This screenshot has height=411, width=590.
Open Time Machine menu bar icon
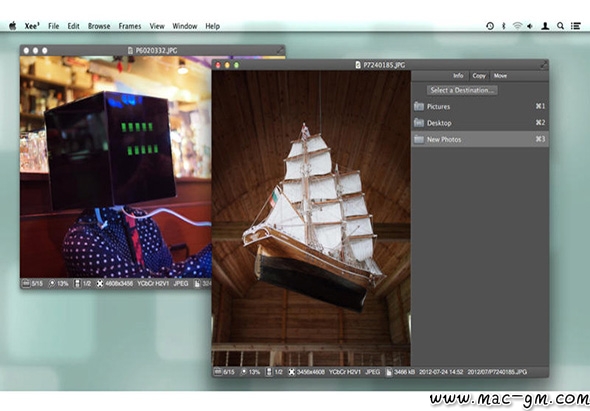pyautogui.click(x=490, y=26)
